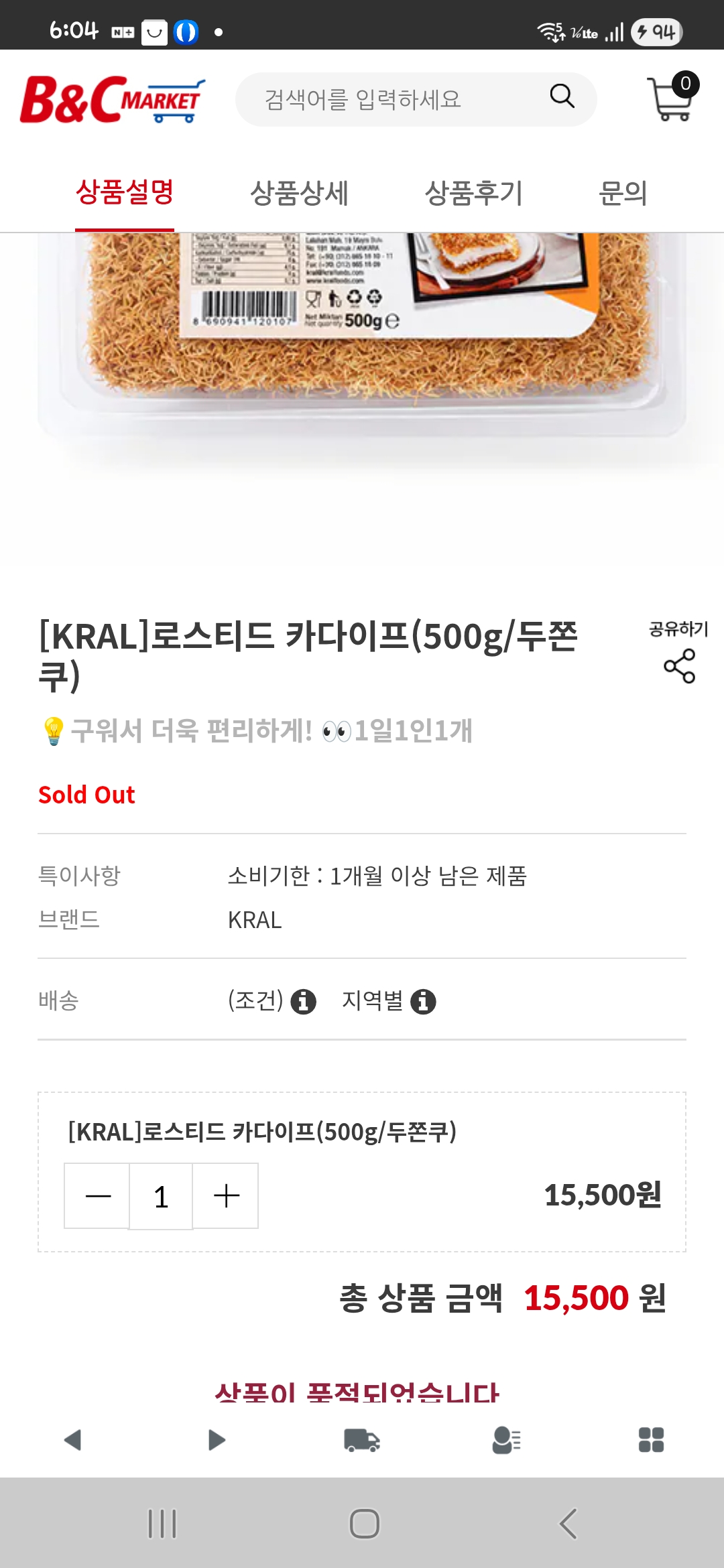Open the shopping cart

pos(672,99)
